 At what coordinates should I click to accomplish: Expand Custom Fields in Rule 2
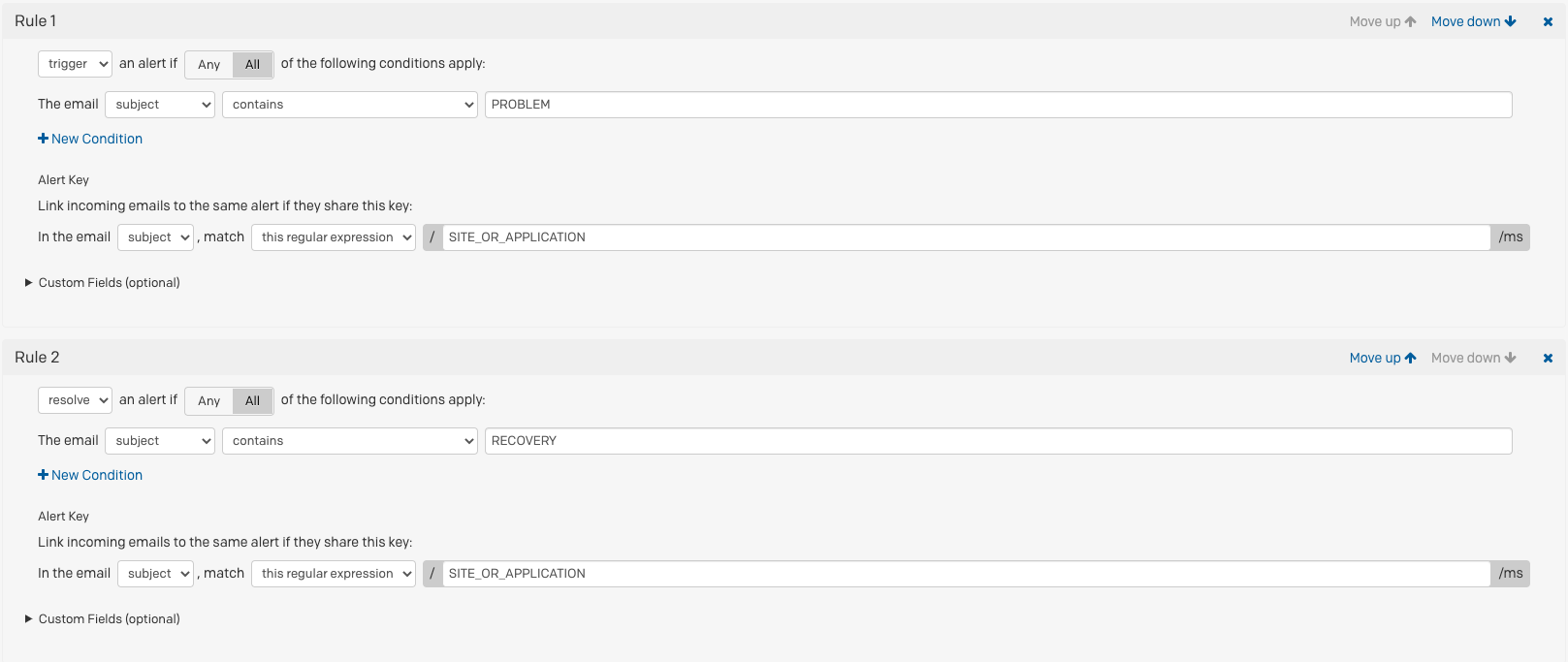coord(103,619)
